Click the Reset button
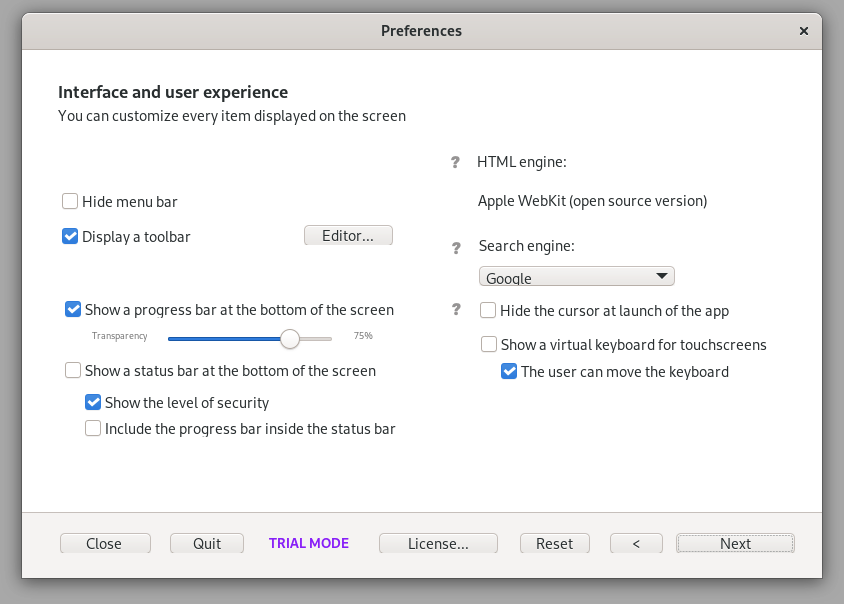Image resolution: width=844 pixels, height=604 pixels. pos(554,543)
